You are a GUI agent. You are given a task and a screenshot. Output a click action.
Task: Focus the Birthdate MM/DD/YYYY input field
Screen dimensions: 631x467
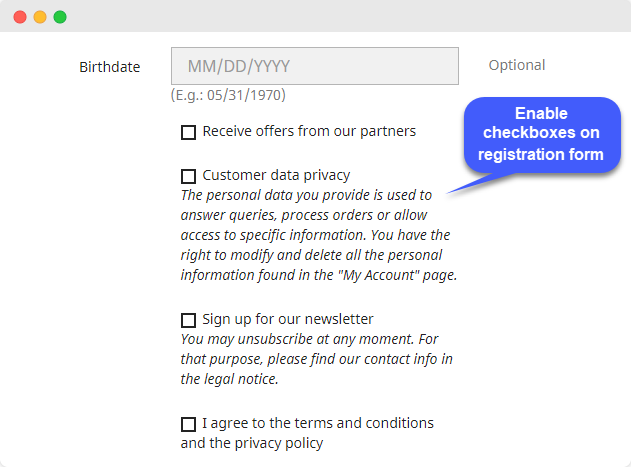314,66
